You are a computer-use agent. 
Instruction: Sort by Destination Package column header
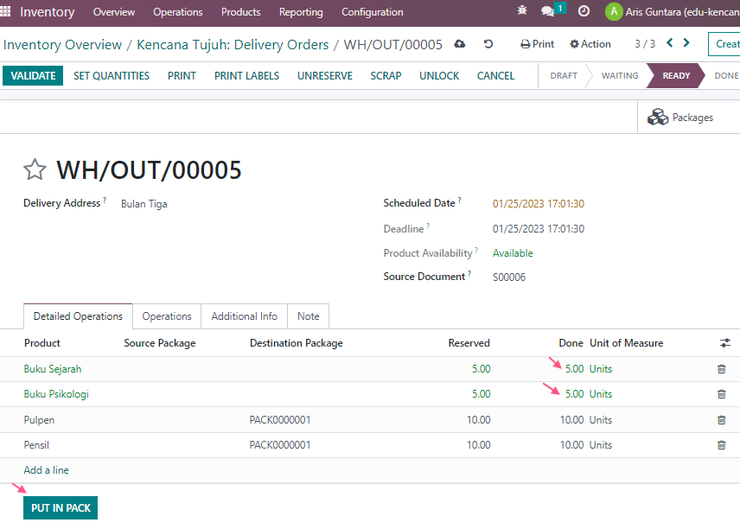pyautogui.click(x=296, y=343)
